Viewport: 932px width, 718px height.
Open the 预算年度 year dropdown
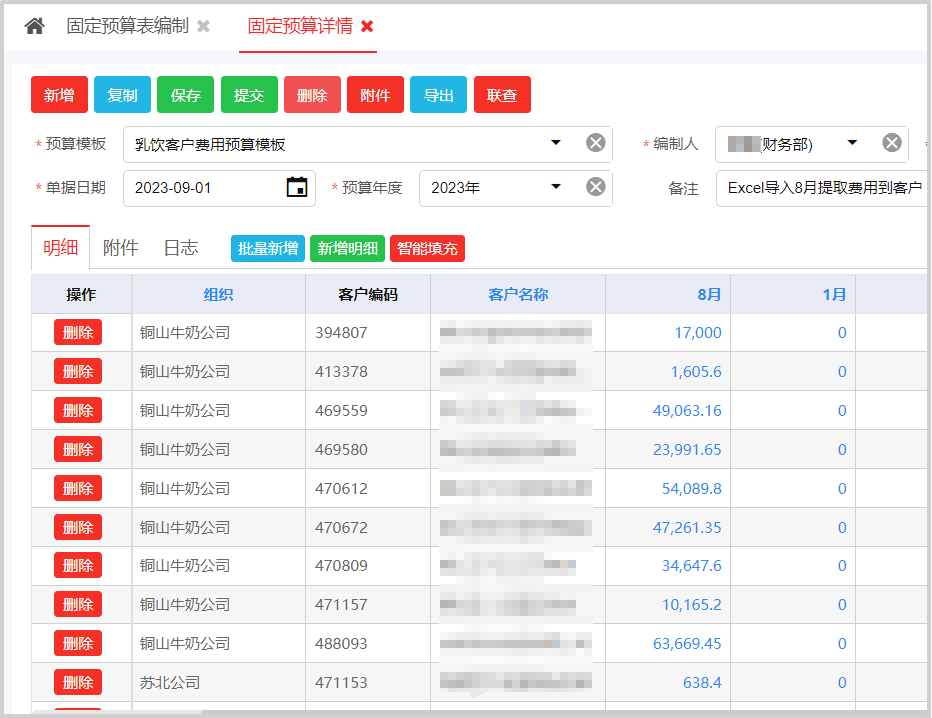tap(556, 187)
